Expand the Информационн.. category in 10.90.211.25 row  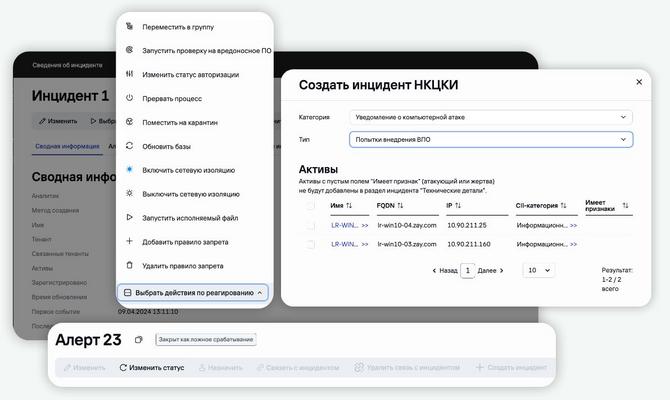tap(573, 225)
